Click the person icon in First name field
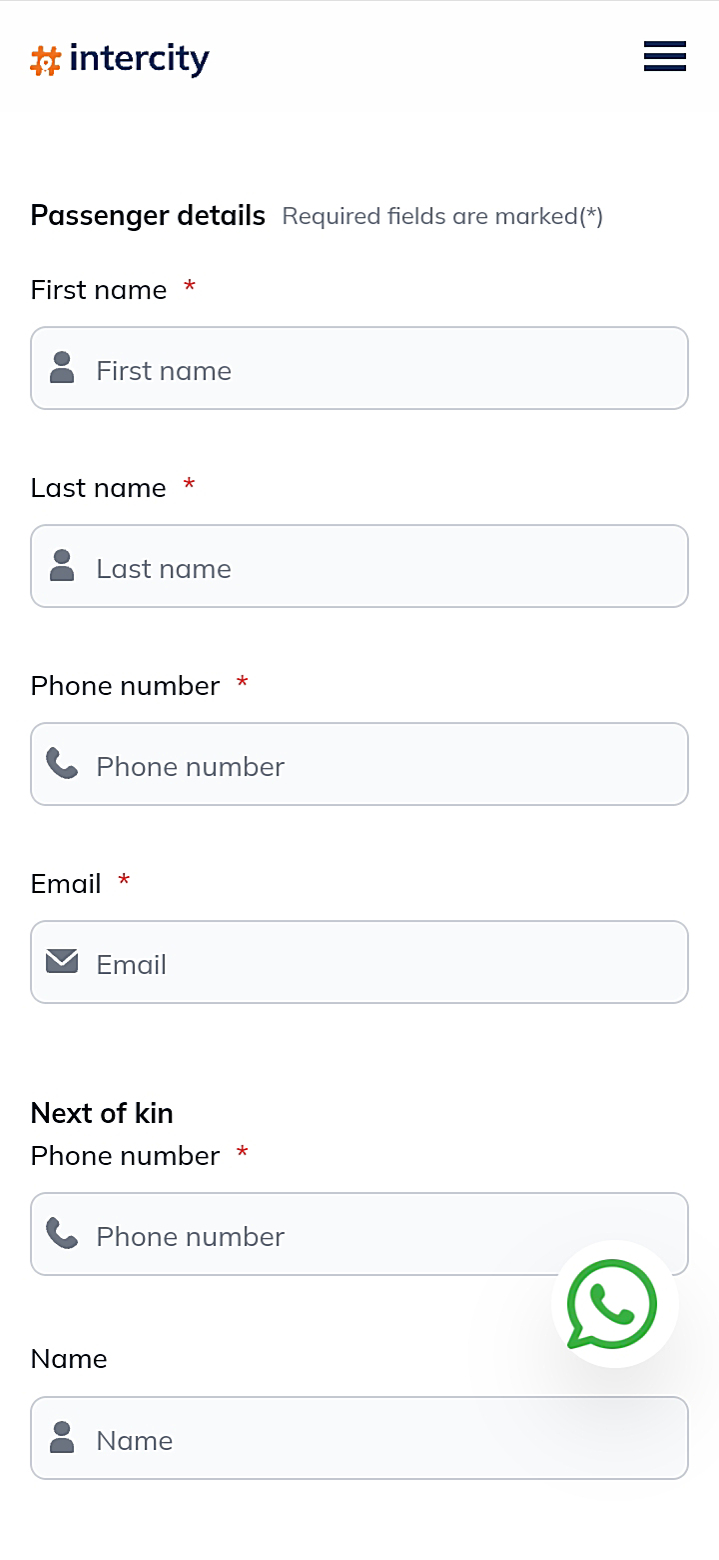The image size is (719, 1560). [62, 367]
